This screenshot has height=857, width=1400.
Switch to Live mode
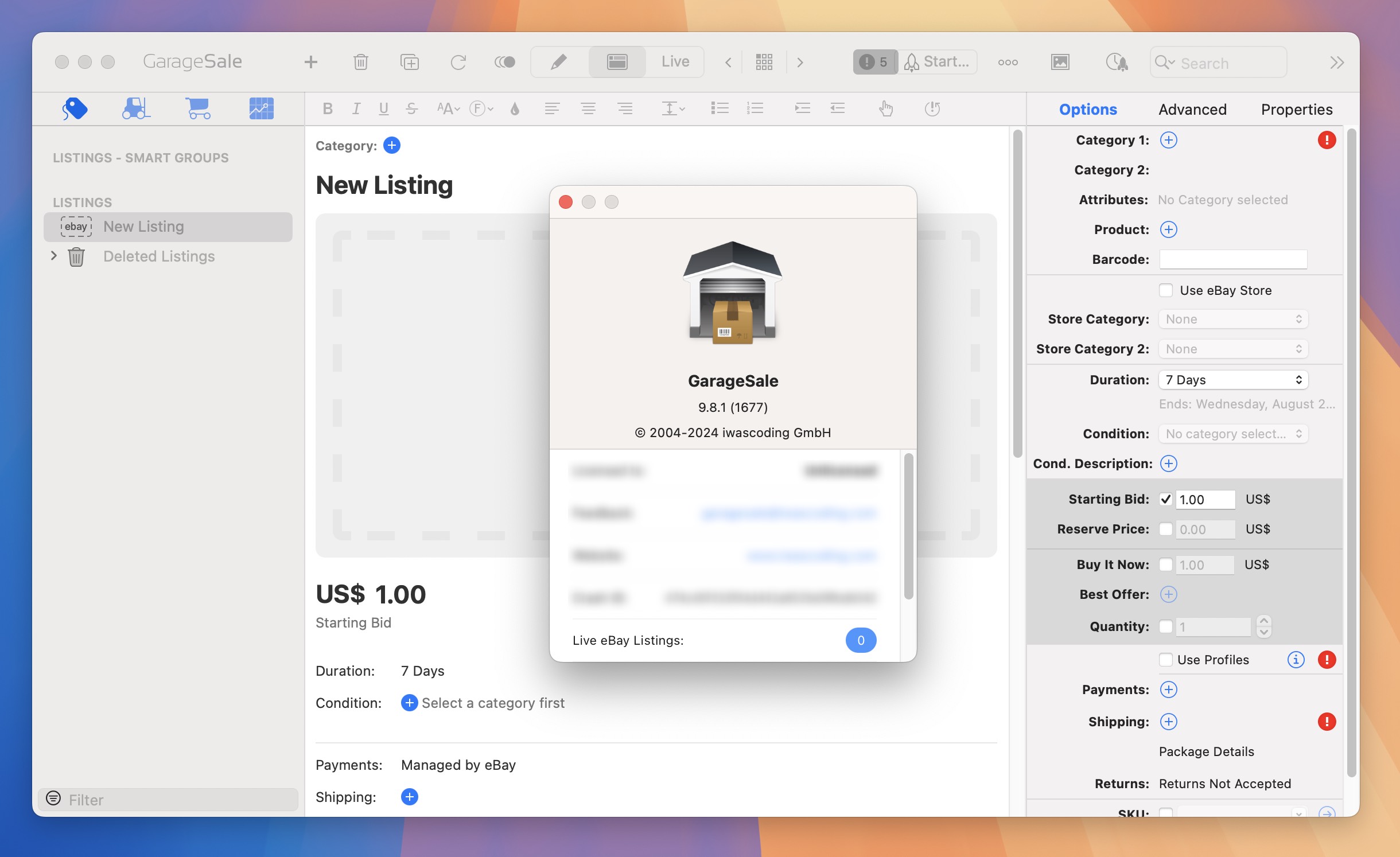tap(675, 62)
